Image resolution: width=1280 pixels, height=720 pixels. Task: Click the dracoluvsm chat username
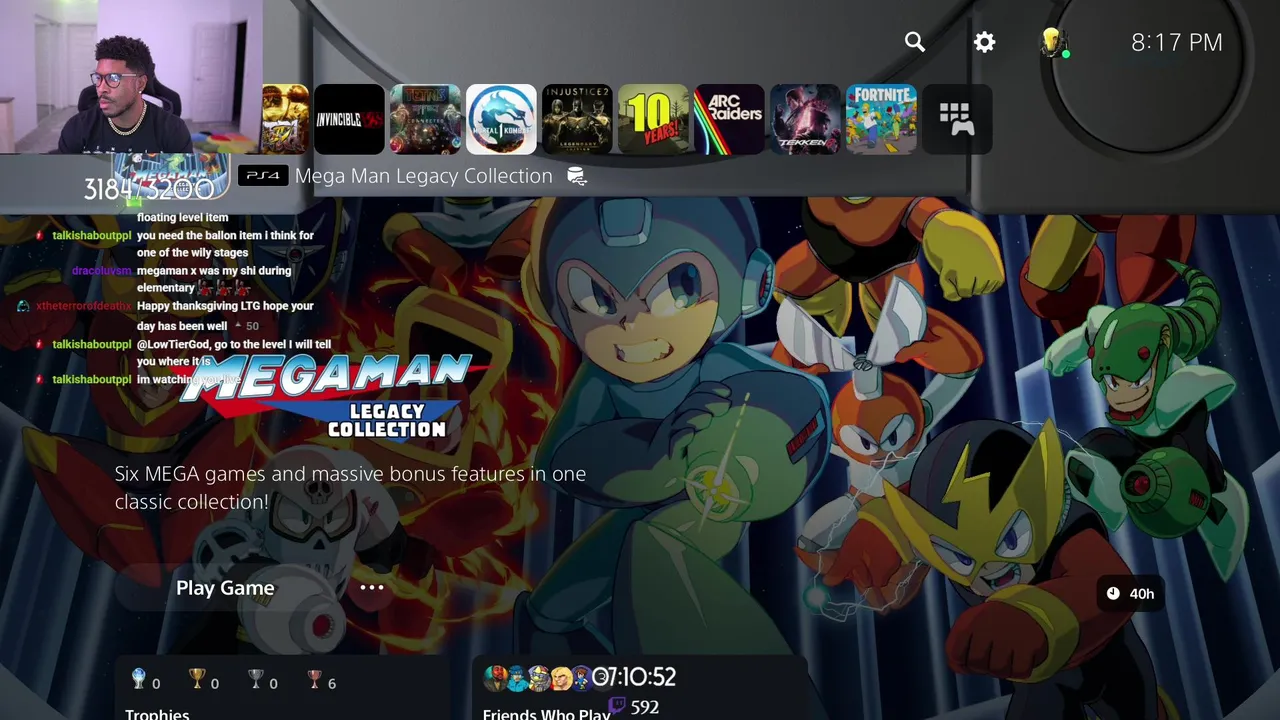point(101,271)
